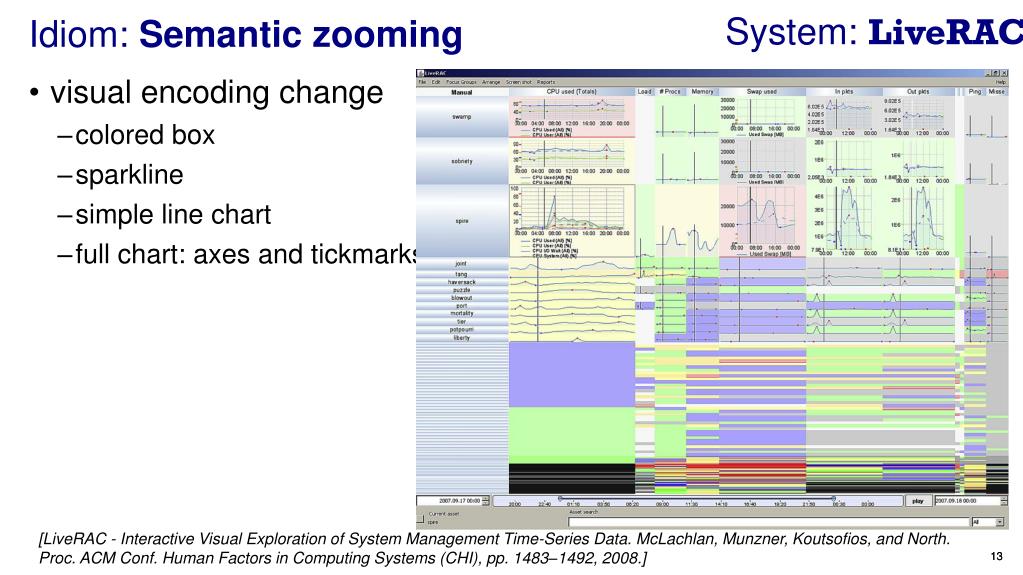Select the Ping column header
Image resolution: width=1023 pixels, height=575 pixels.
click(975, 91)
